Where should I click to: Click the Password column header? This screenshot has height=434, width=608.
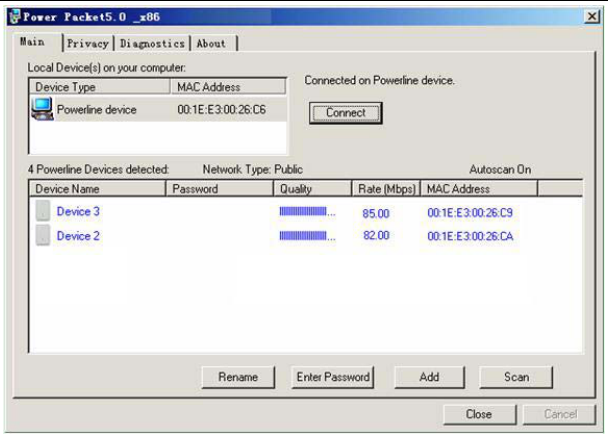pyautogui.click(x=219, y=189)
